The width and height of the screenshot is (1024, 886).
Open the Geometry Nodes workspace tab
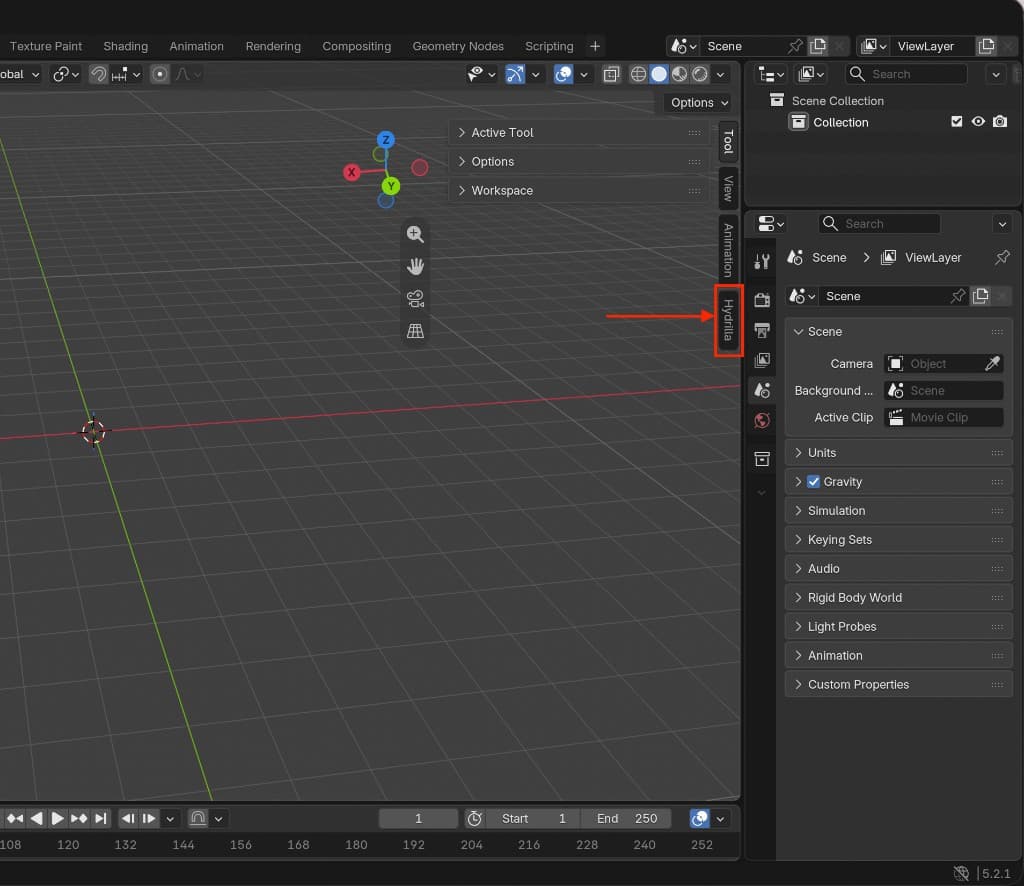[458, 46]
